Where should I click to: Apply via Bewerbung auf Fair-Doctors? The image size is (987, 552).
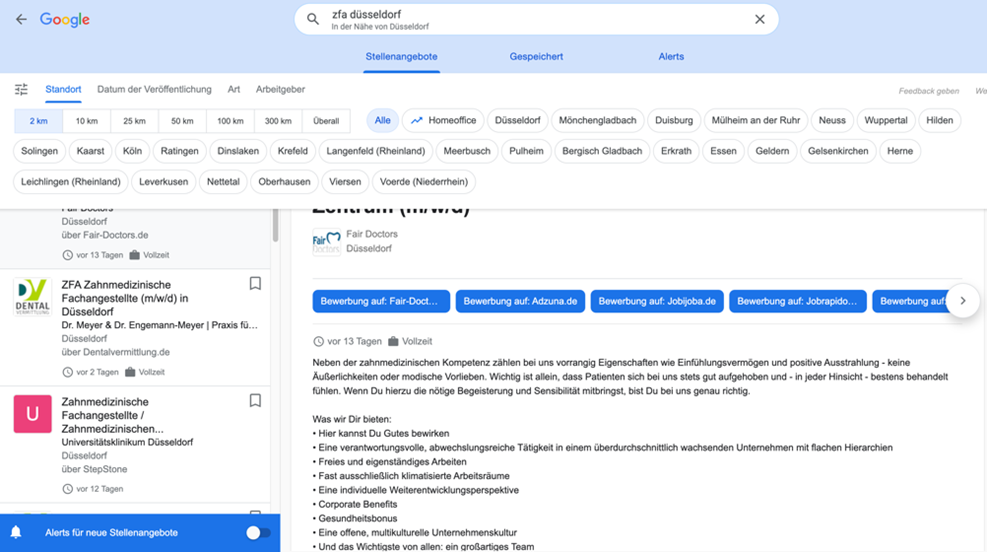(381, 301)
